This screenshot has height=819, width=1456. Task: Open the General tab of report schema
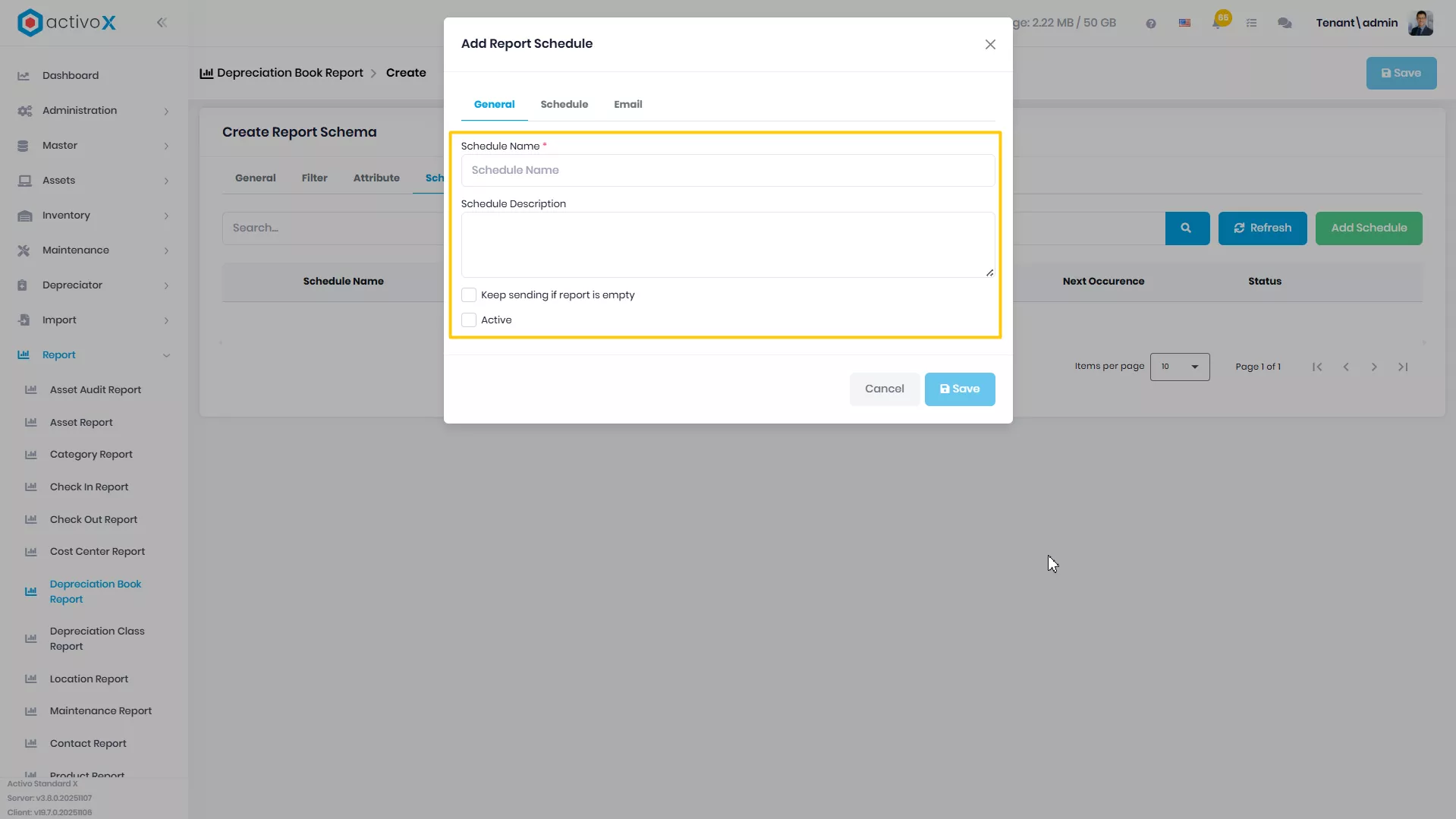[255, 178]
